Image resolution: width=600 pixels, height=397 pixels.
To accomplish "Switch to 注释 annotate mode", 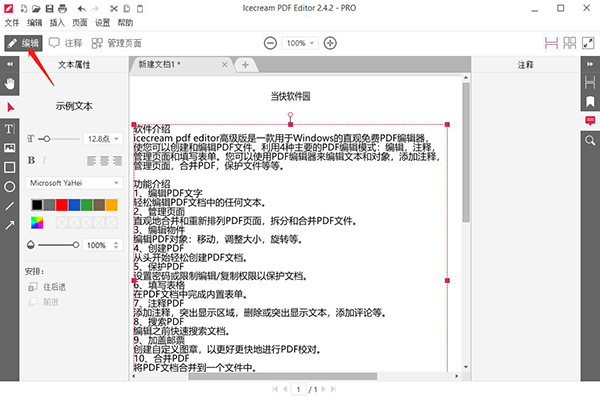I will (x=65, y=43).
